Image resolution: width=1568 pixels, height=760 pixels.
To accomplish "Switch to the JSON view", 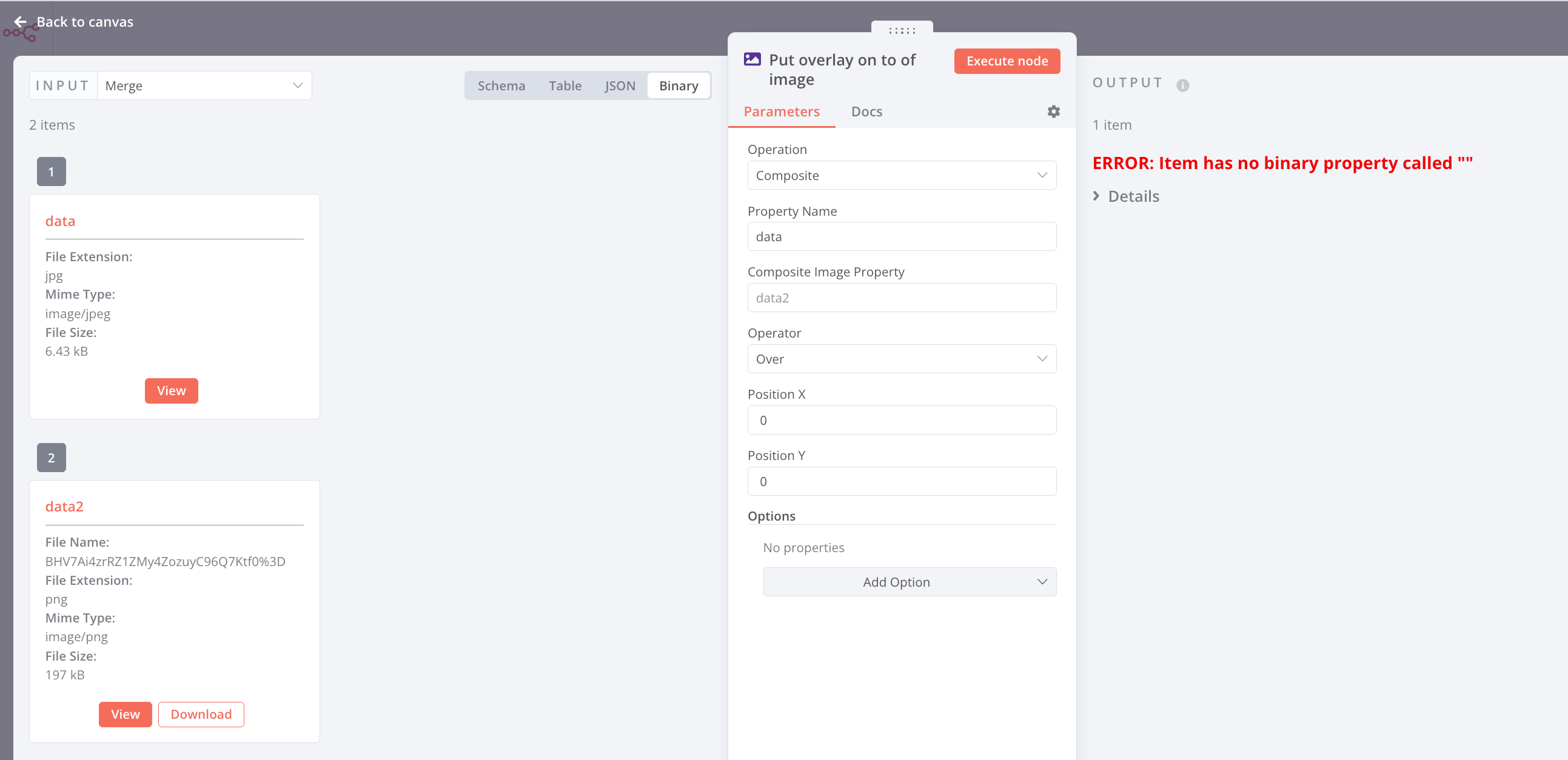I will tap(620, 86).
